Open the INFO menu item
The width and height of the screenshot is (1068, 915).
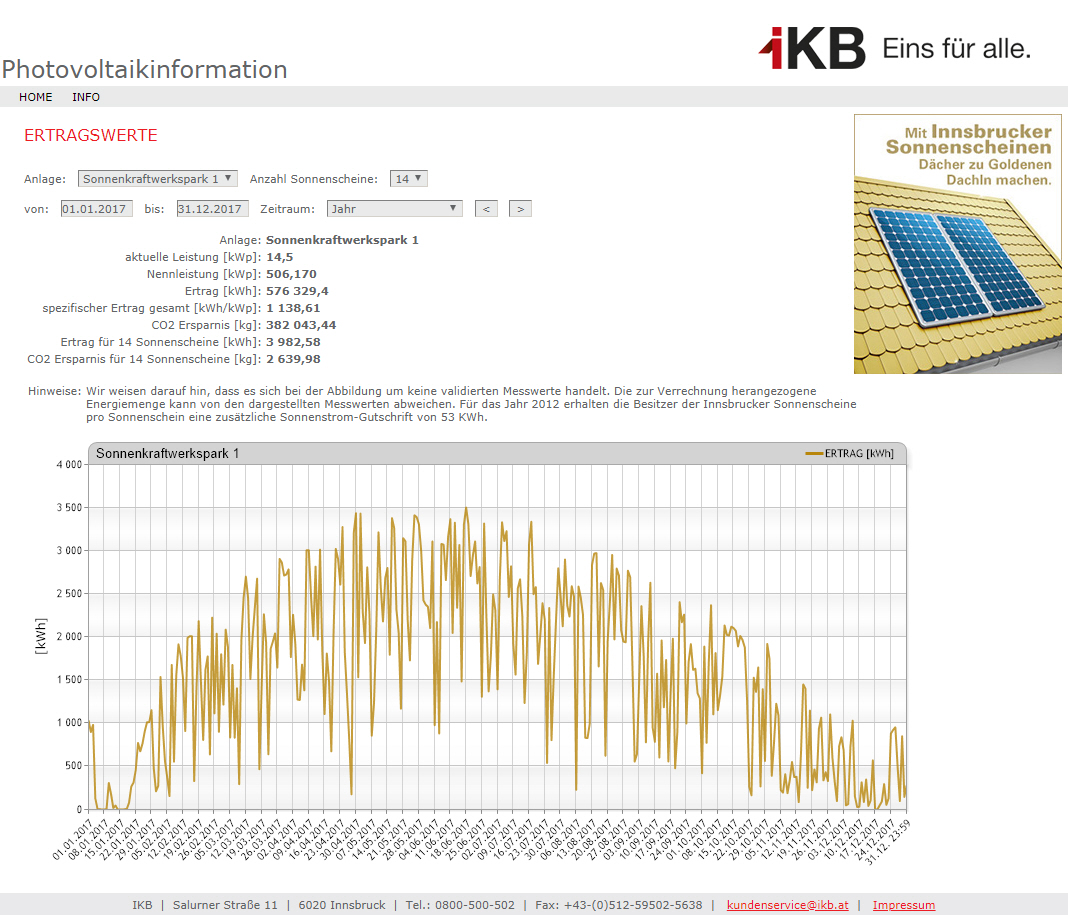pos(86,97)
